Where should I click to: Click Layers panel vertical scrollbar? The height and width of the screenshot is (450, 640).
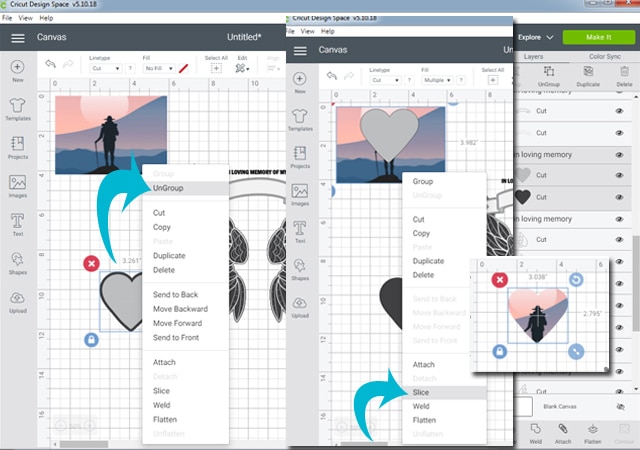(x=636, y=283)
